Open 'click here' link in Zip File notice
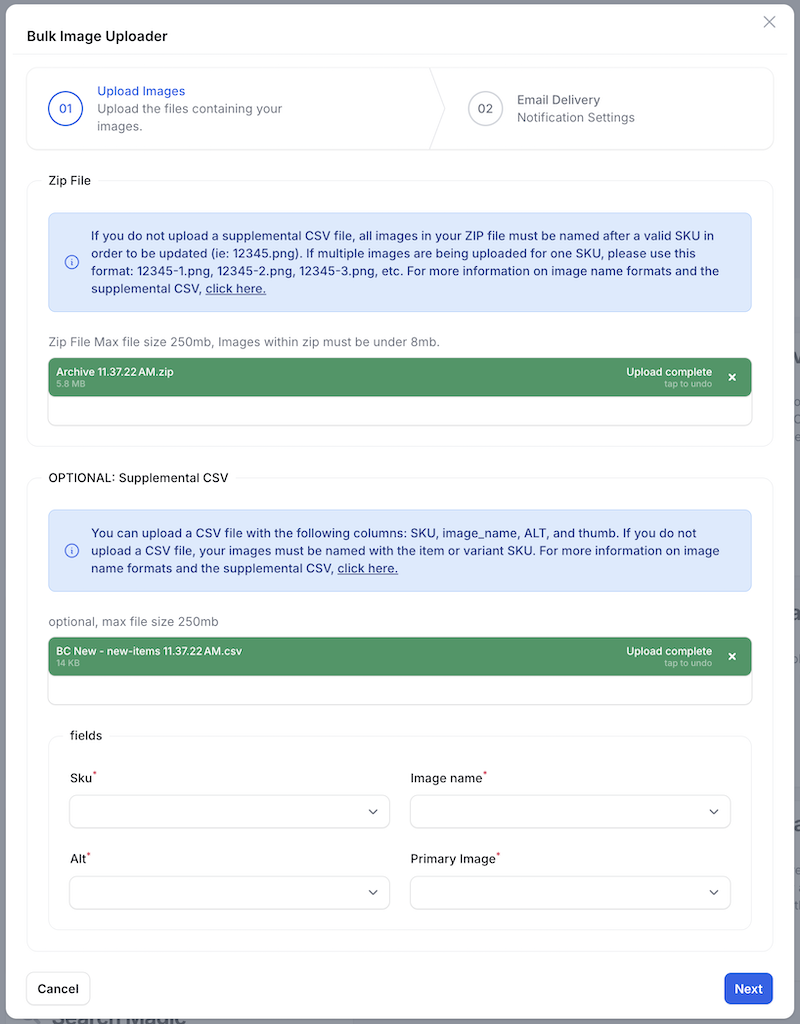This screenshot has height=1024, width=800. pos(236,289)
